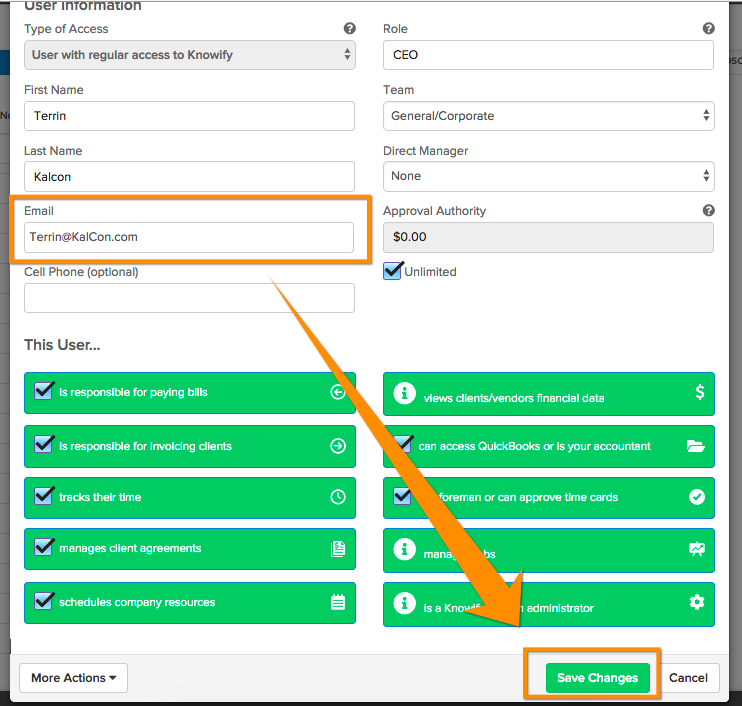Click the document icon on manages client agreements
Screen dimensions: 742x706
(x=338, y=548)
